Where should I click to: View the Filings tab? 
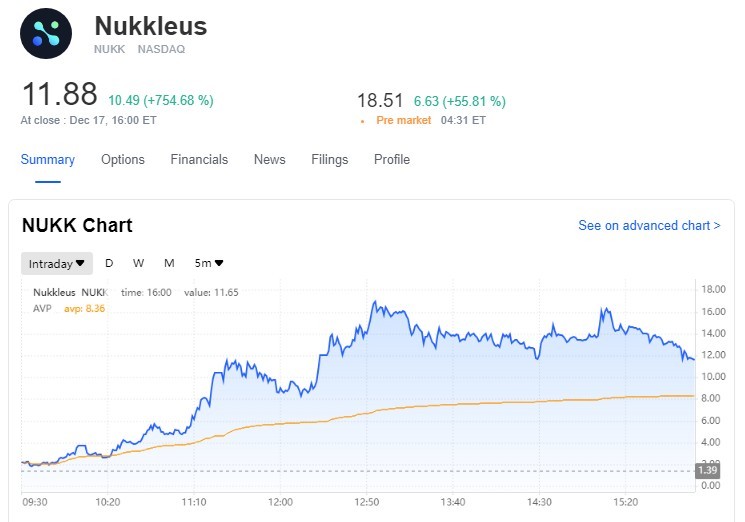[x=330, y=160]
